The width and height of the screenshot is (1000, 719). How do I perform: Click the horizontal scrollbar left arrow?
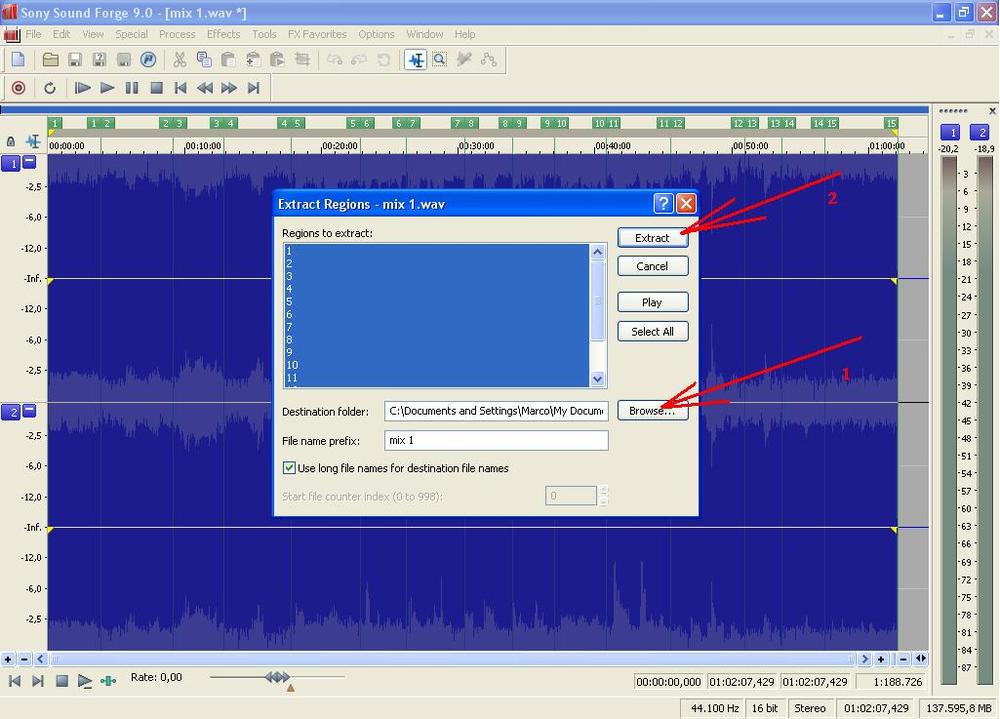coord(40,659)
